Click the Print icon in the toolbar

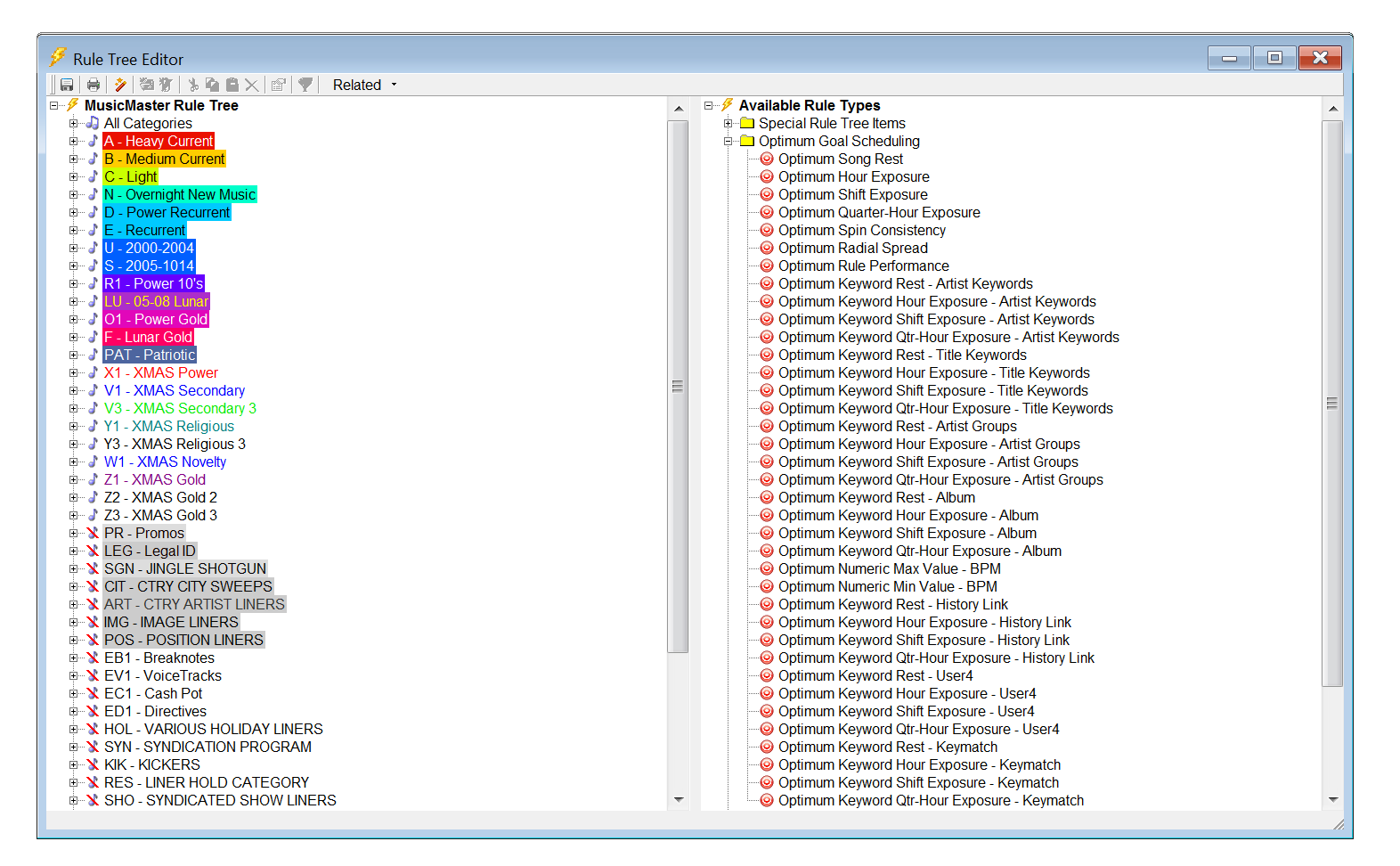pos(93,85)
